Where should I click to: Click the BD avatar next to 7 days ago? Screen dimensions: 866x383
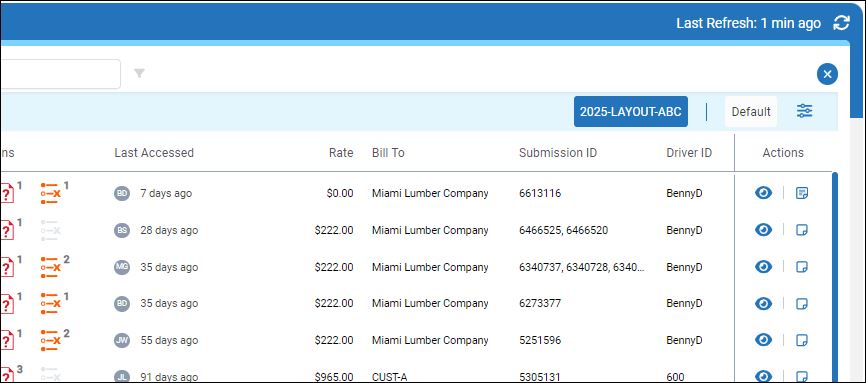pos(122,193)
